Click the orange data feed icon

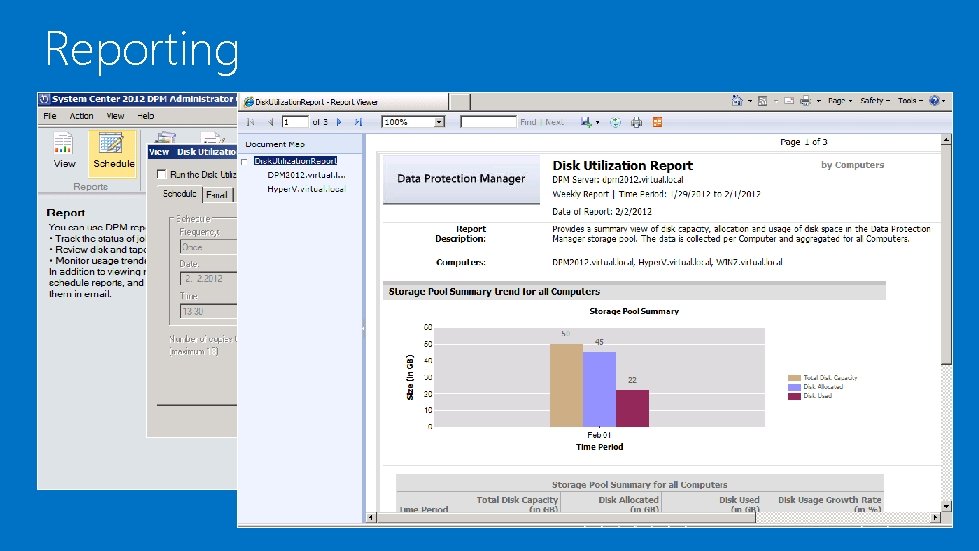coord(657,122)
